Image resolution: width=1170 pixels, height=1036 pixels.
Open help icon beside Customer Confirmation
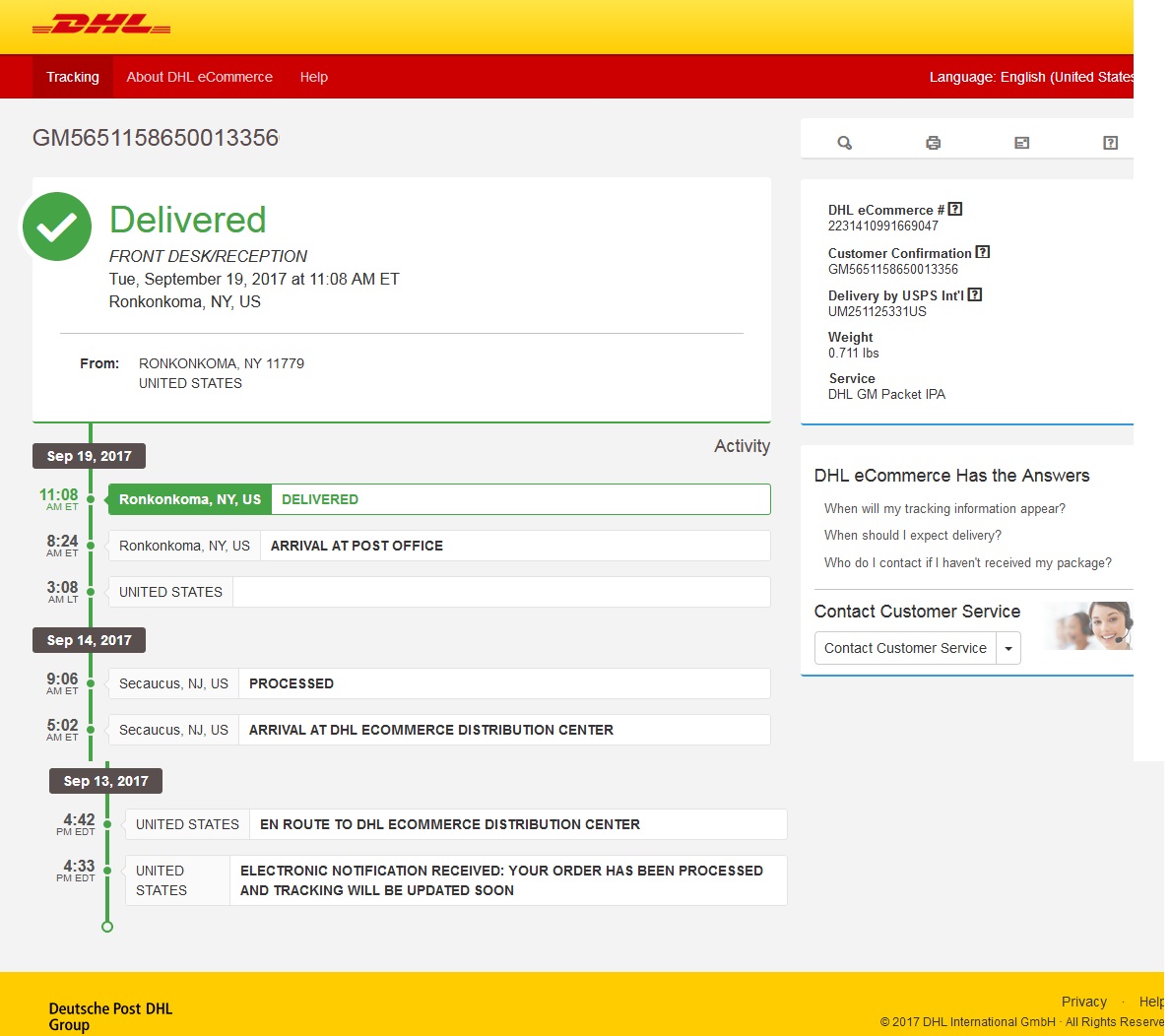pyautogui.click(x=983, y=252)
